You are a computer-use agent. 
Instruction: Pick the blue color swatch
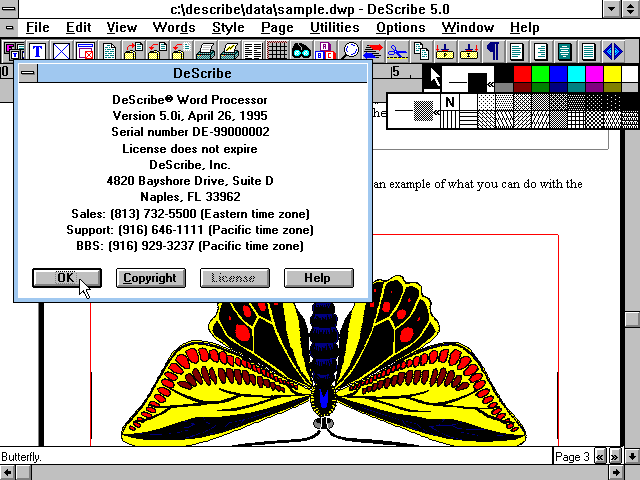point(558,74)
